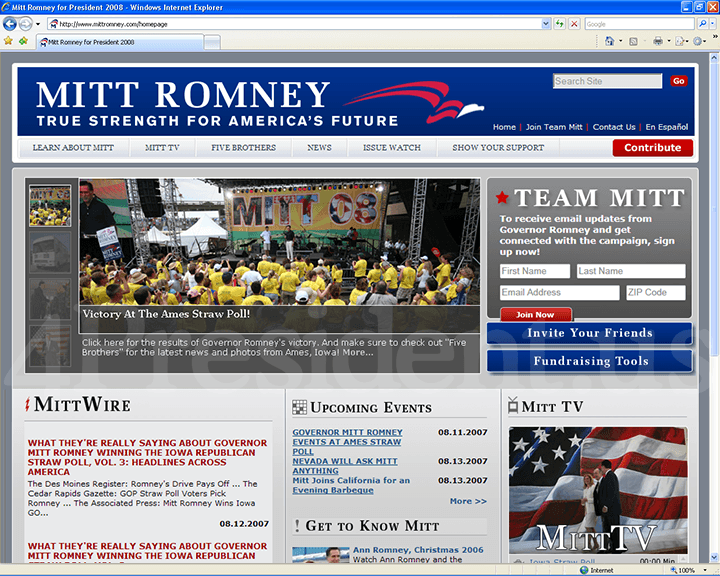The height and width of the screenshot is (576, 720).
Task: Click the Favorites Center star icon
Action: 8,41
